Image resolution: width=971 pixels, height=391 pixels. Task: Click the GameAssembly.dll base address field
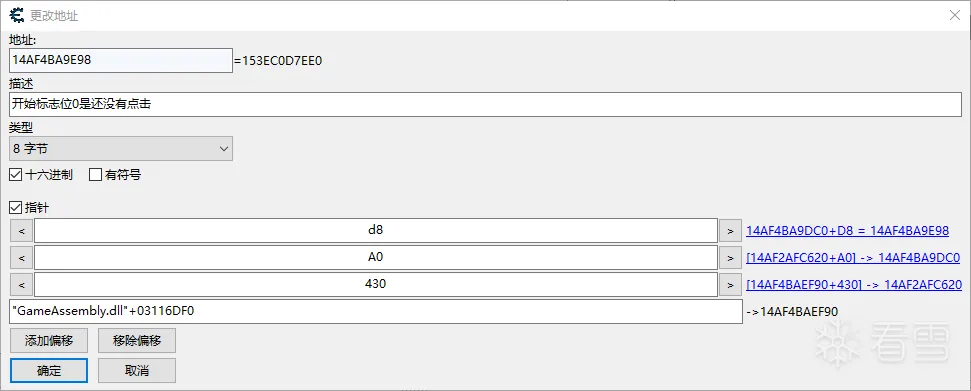coord(376,311)
